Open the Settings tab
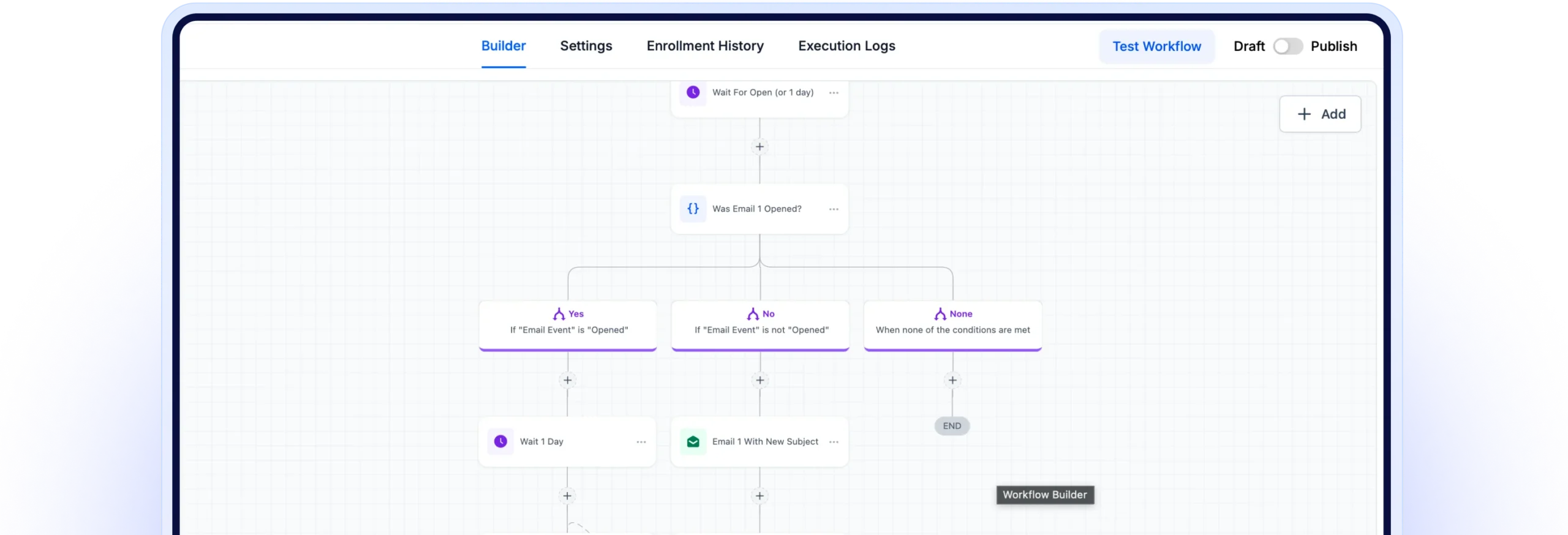Screen dimensions: 1568x535 pyautogui.click(x=586, y=46)
